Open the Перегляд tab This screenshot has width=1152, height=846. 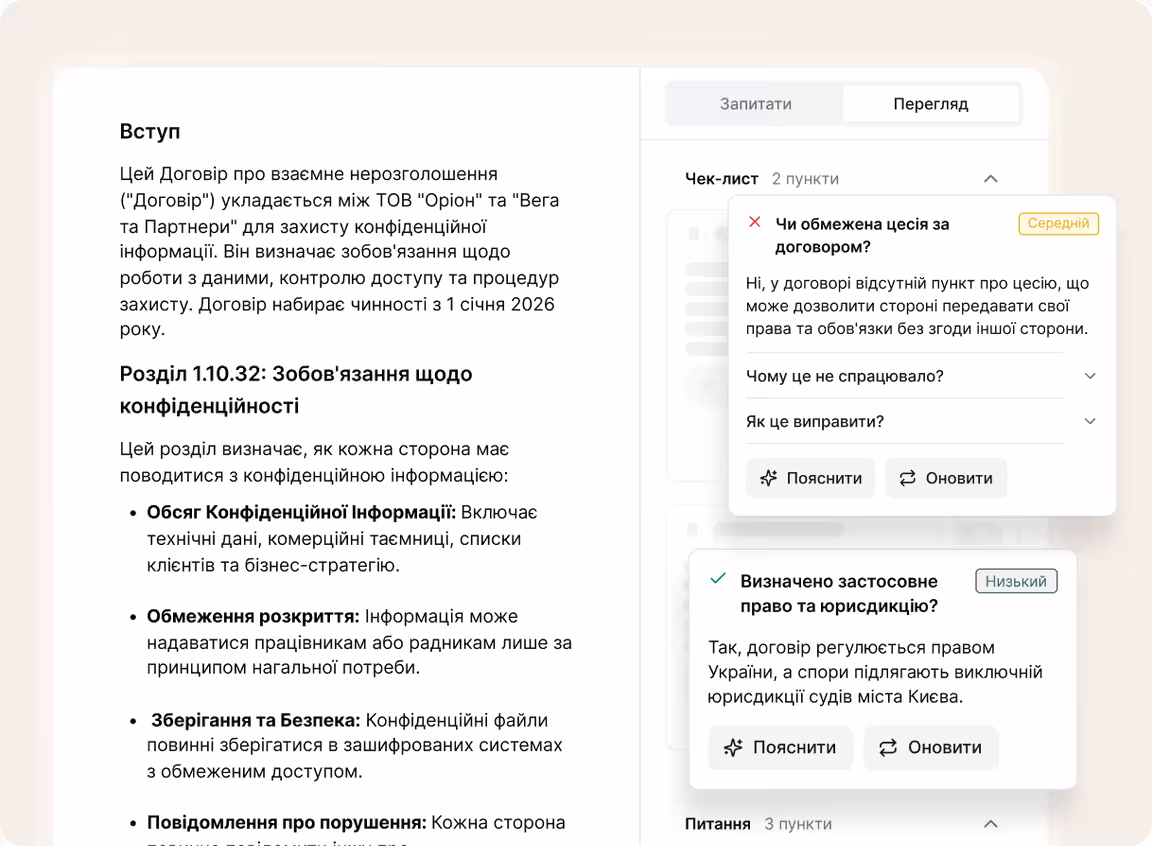click(930, 103)
